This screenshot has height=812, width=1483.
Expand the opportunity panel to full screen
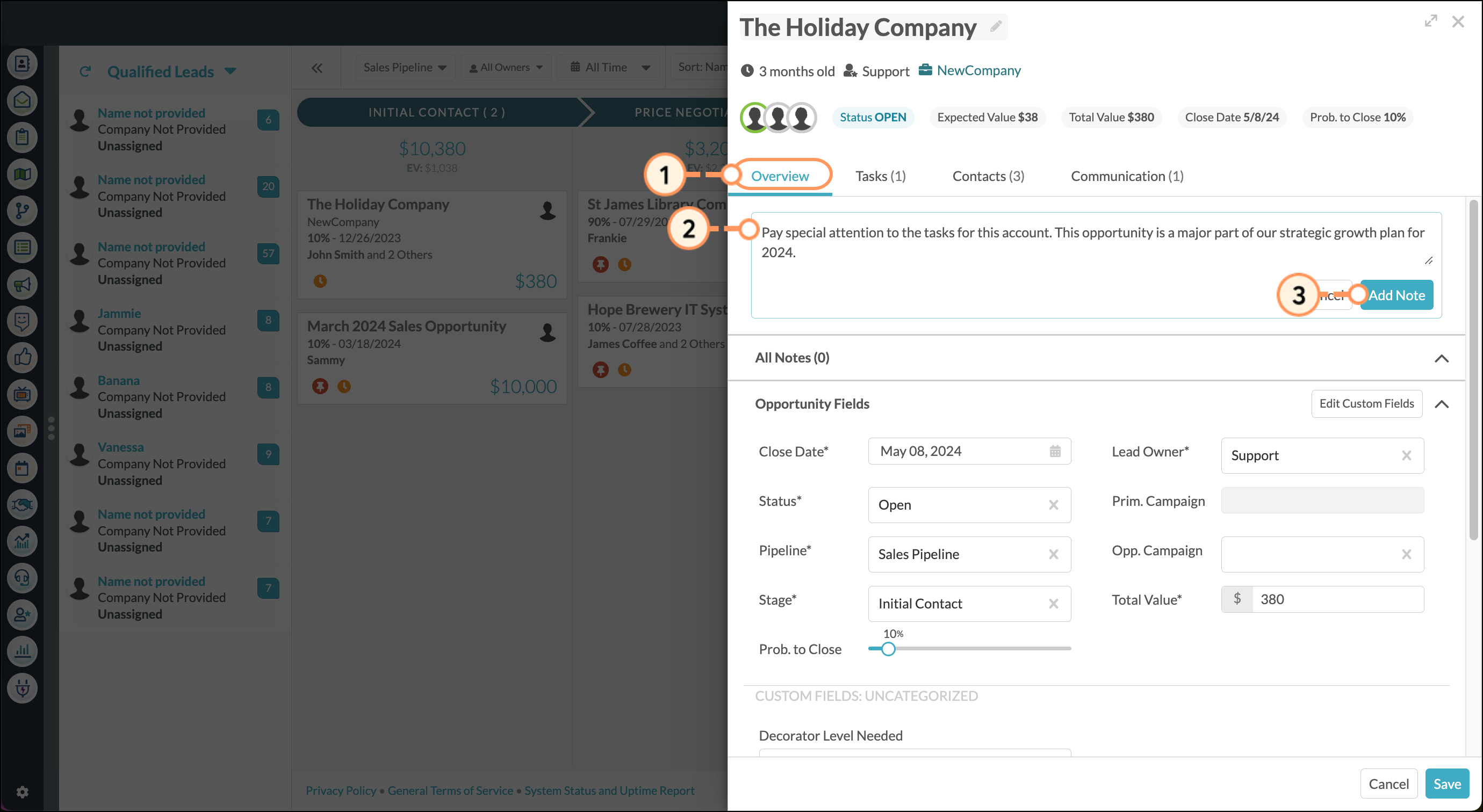point(1430,21)
